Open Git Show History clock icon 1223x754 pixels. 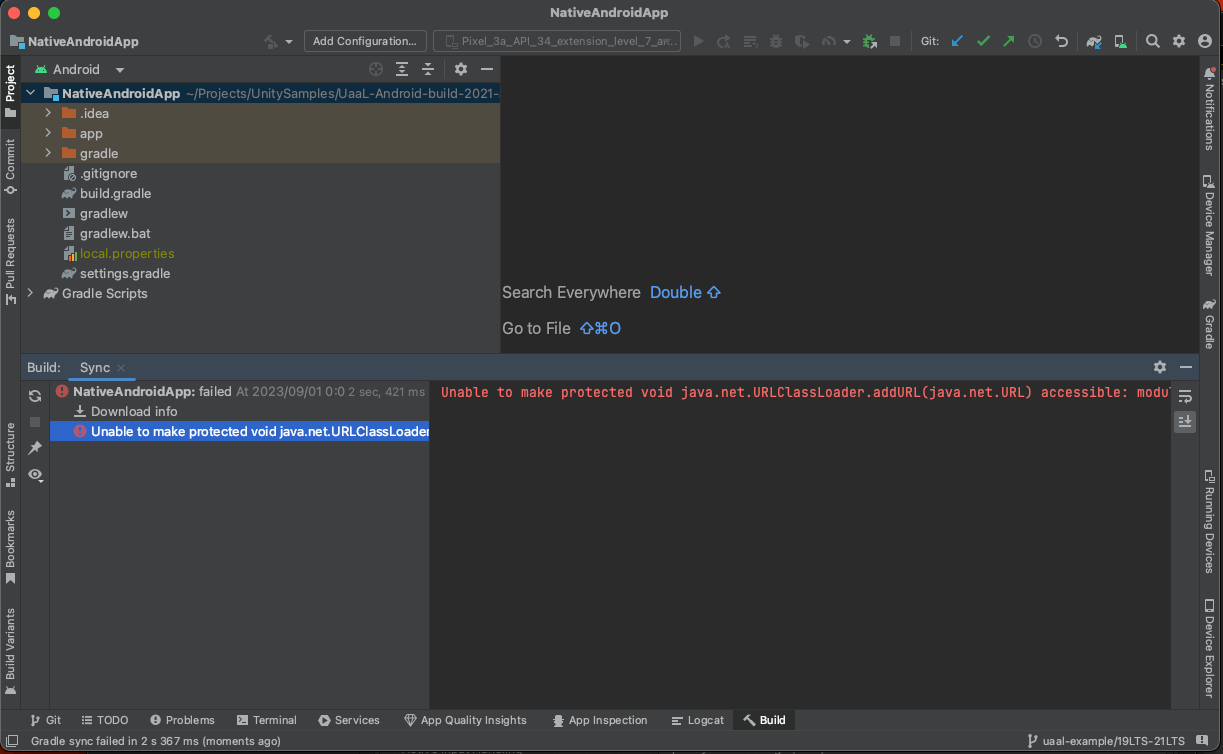tap(1035, 41)
